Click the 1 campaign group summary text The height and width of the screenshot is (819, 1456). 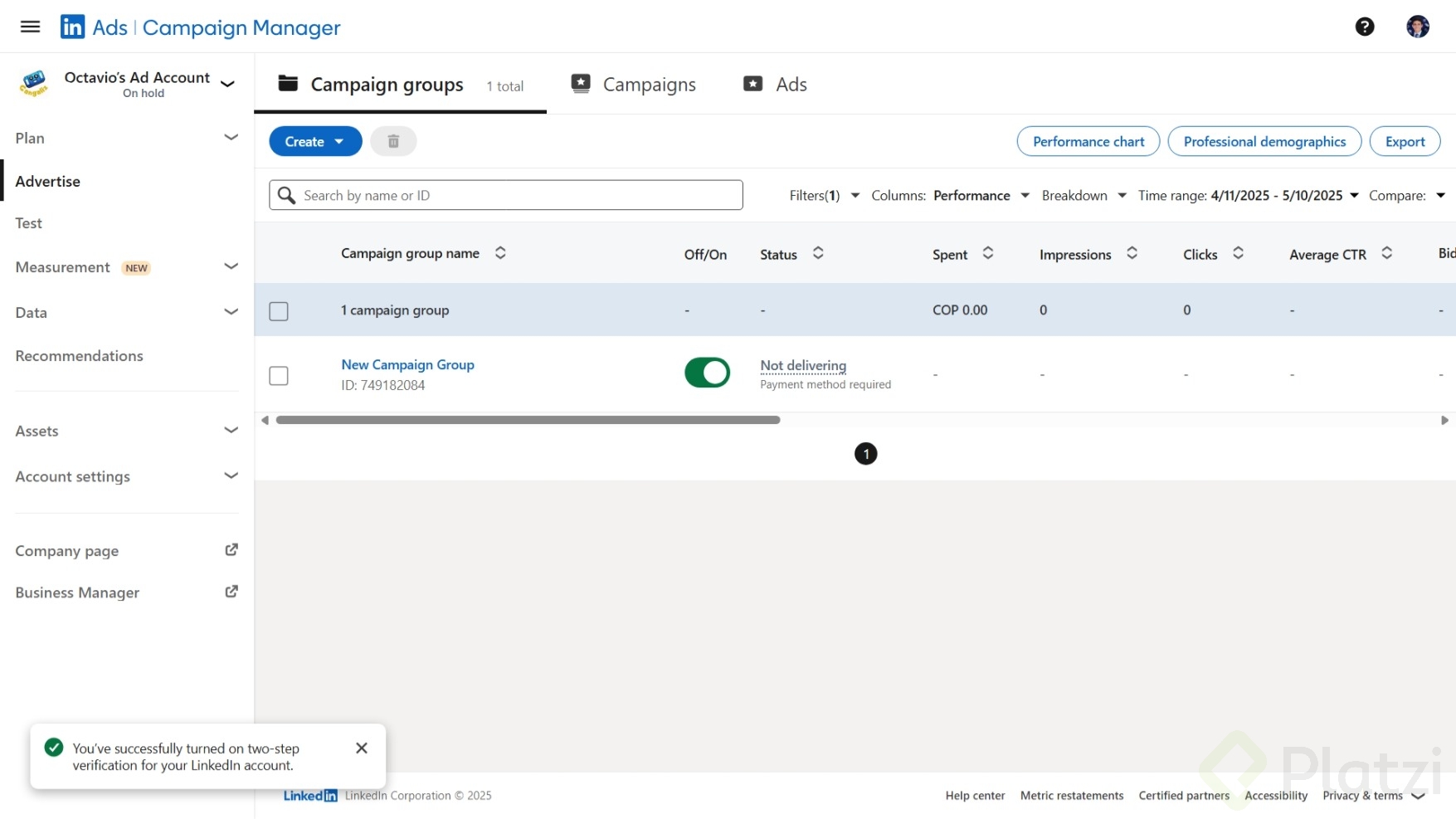[395, 310]
